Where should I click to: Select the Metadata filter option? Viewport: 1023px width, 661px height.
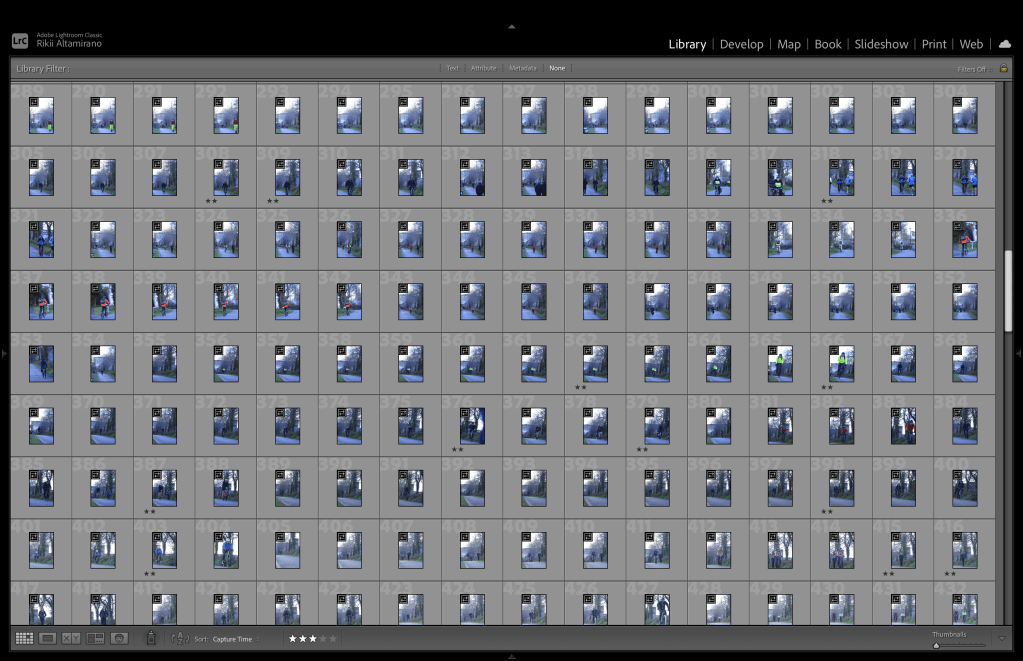[523, 68]
